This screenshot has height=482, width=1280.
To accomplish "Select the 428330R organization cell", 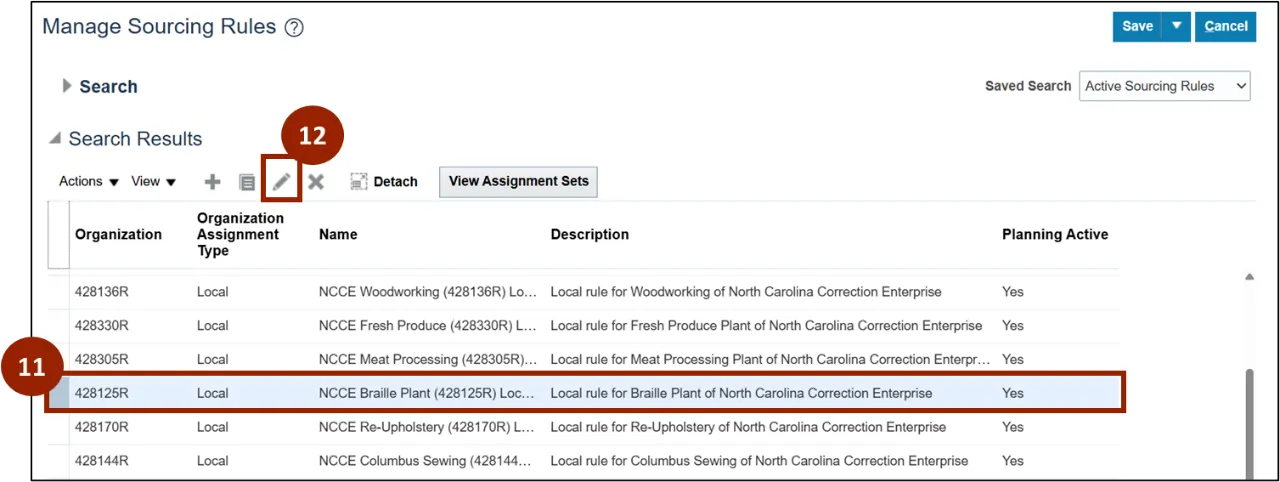I will point(102,325).
